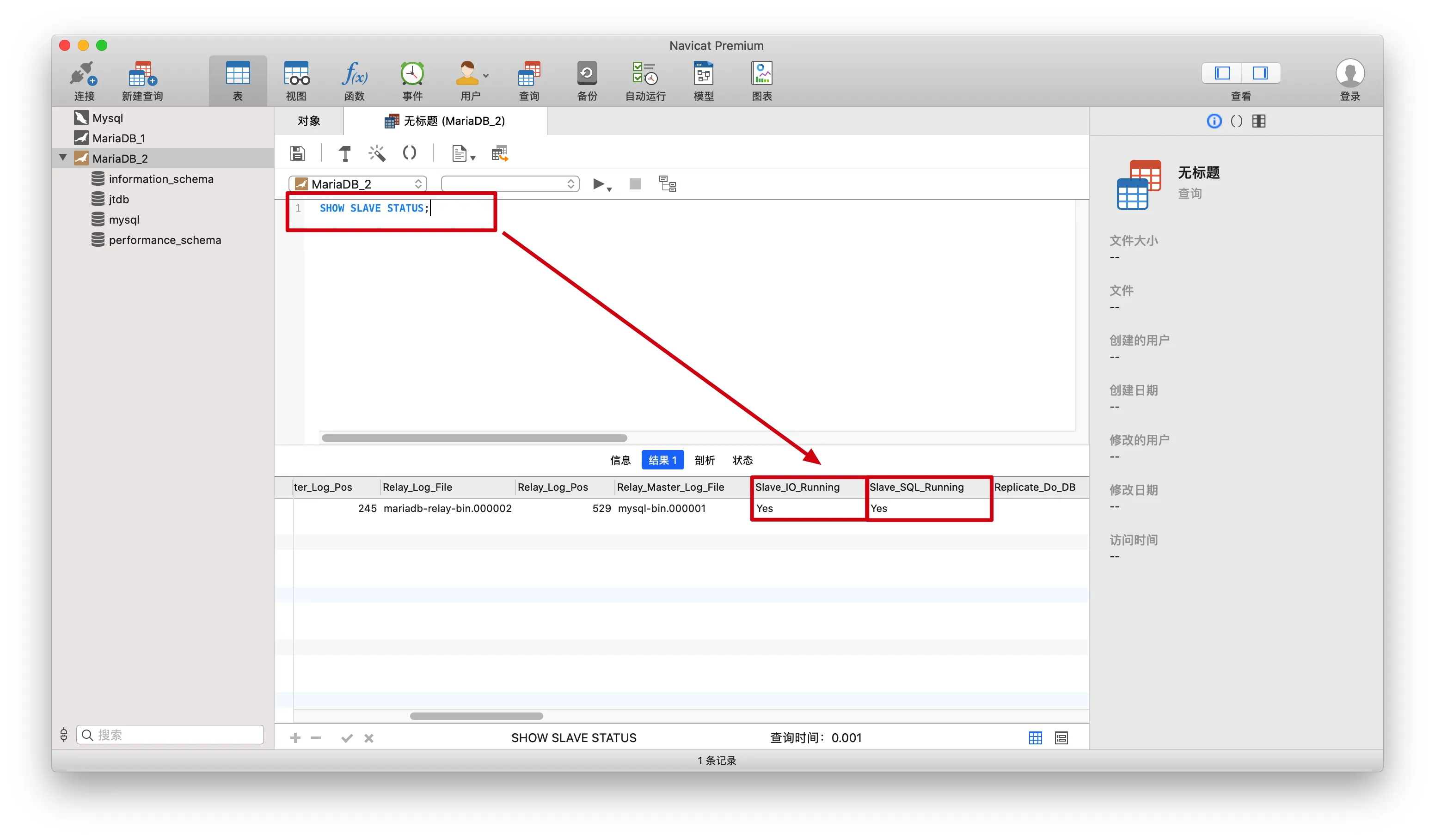Click the editor horizontal scrollbar
This screenshot has height=840, width=1435.
click(x=474, y=438)
